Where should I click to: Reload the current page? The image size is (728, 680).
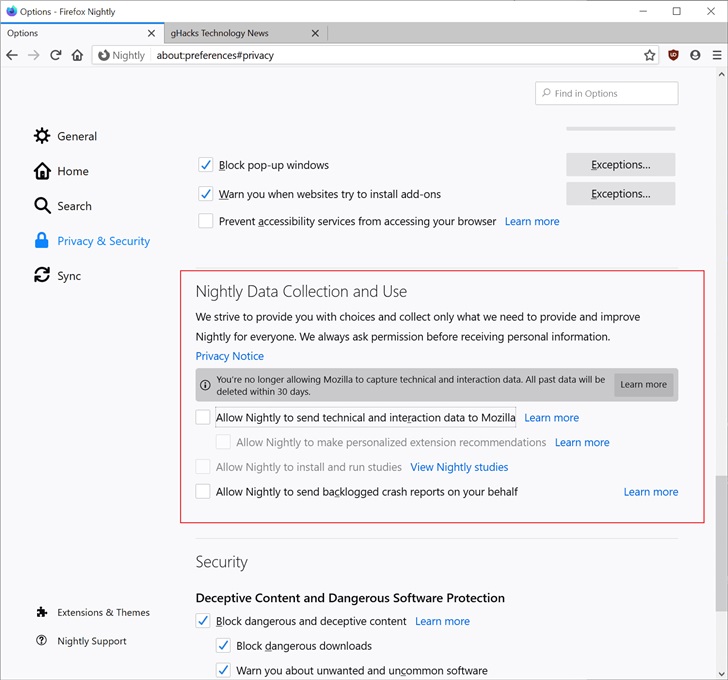(56, 55)
